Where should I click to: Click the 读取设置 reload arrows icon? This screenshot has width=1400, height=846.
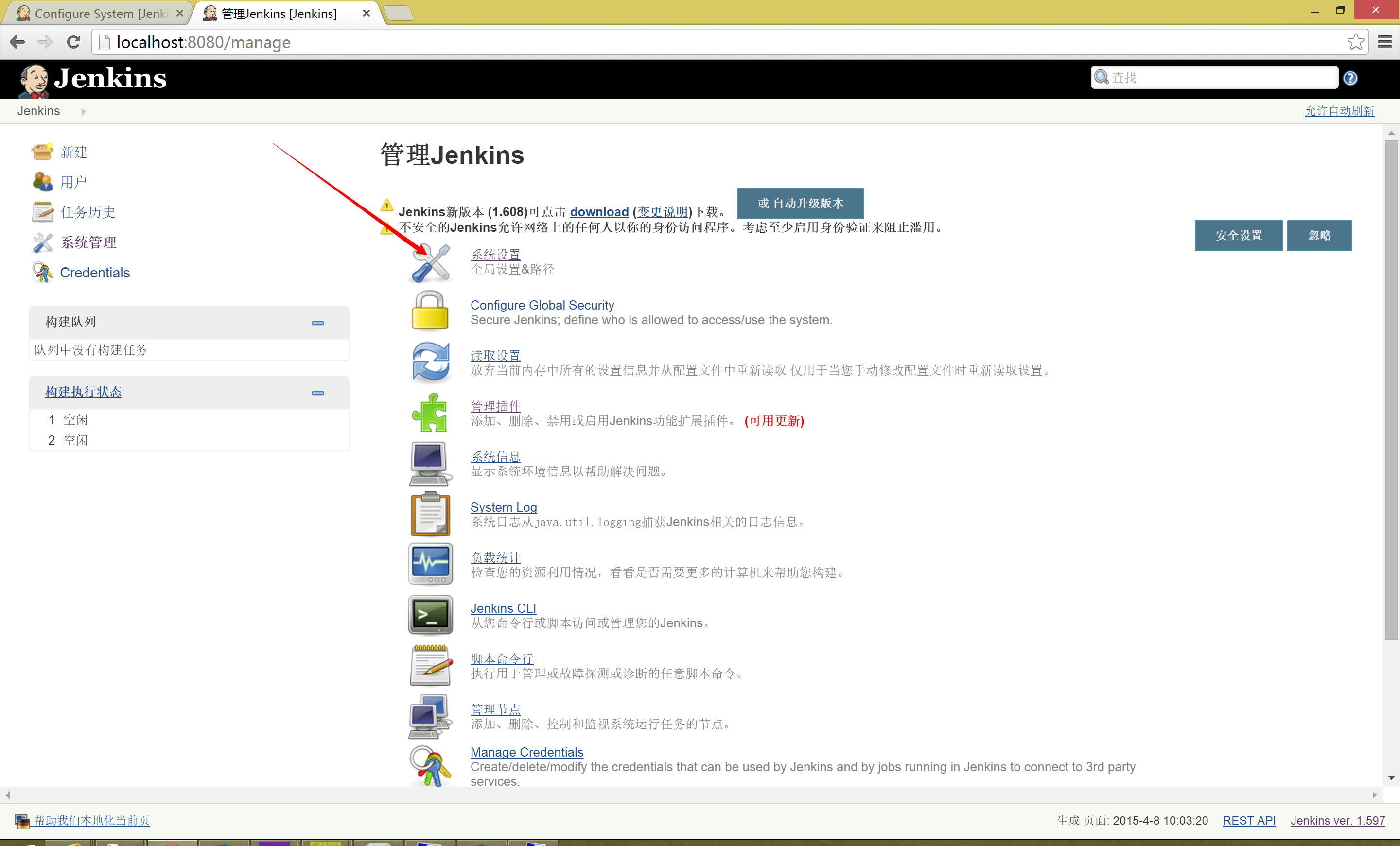coord(430,361)
